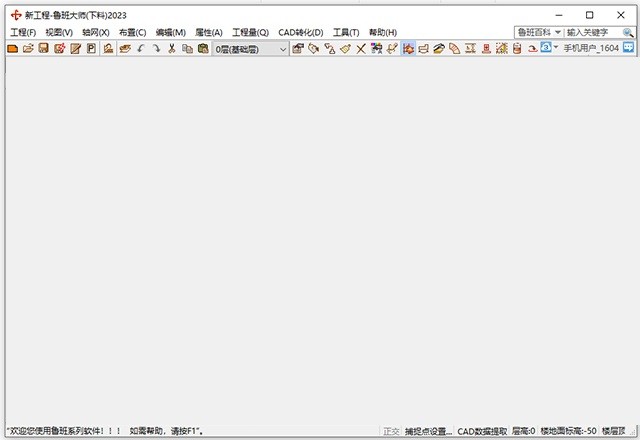Image resolution: width=640 pixels, height=440 pixels.
Task: Toggle 正交 ortho mode in status bar
Action: 391,432
